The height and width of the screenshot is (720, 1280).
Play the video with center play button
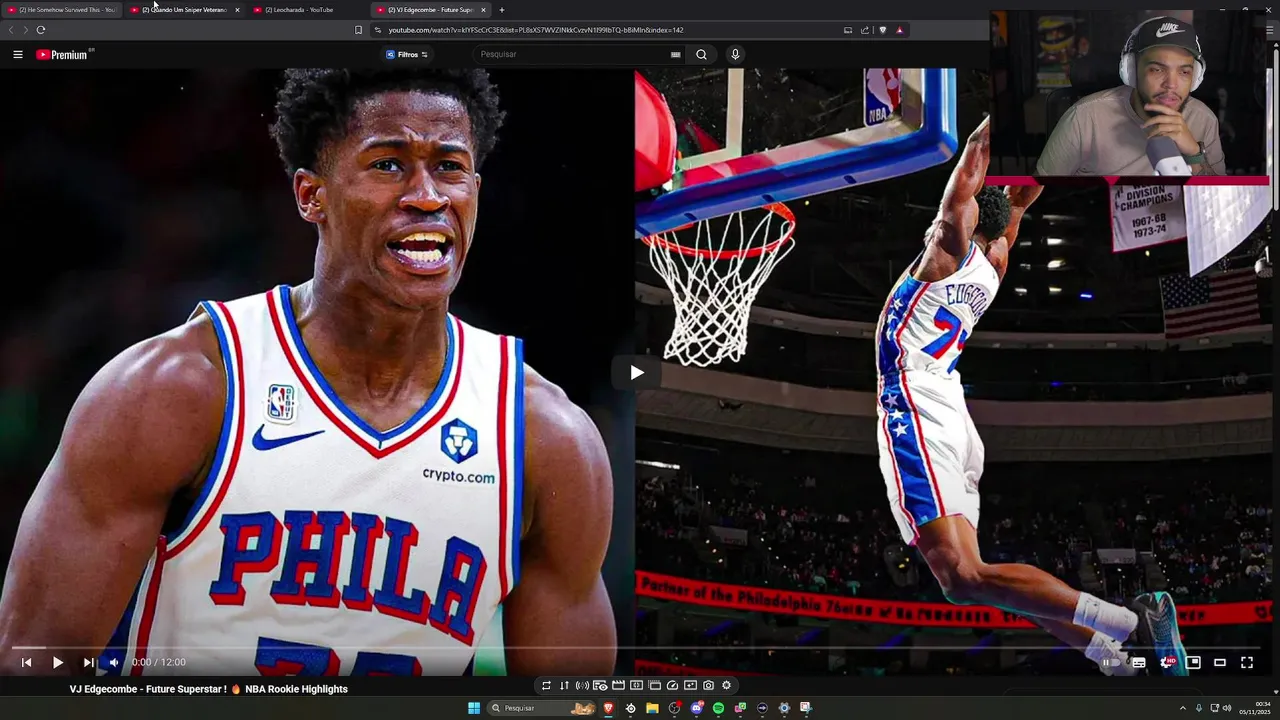pos(637,373)
